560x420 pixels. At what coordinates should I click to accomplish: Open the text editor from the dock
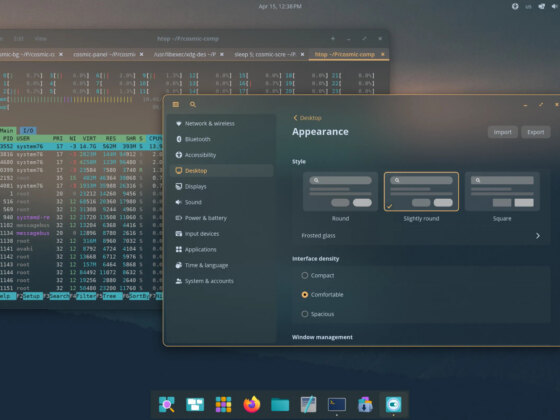click(x=308, y=404)
